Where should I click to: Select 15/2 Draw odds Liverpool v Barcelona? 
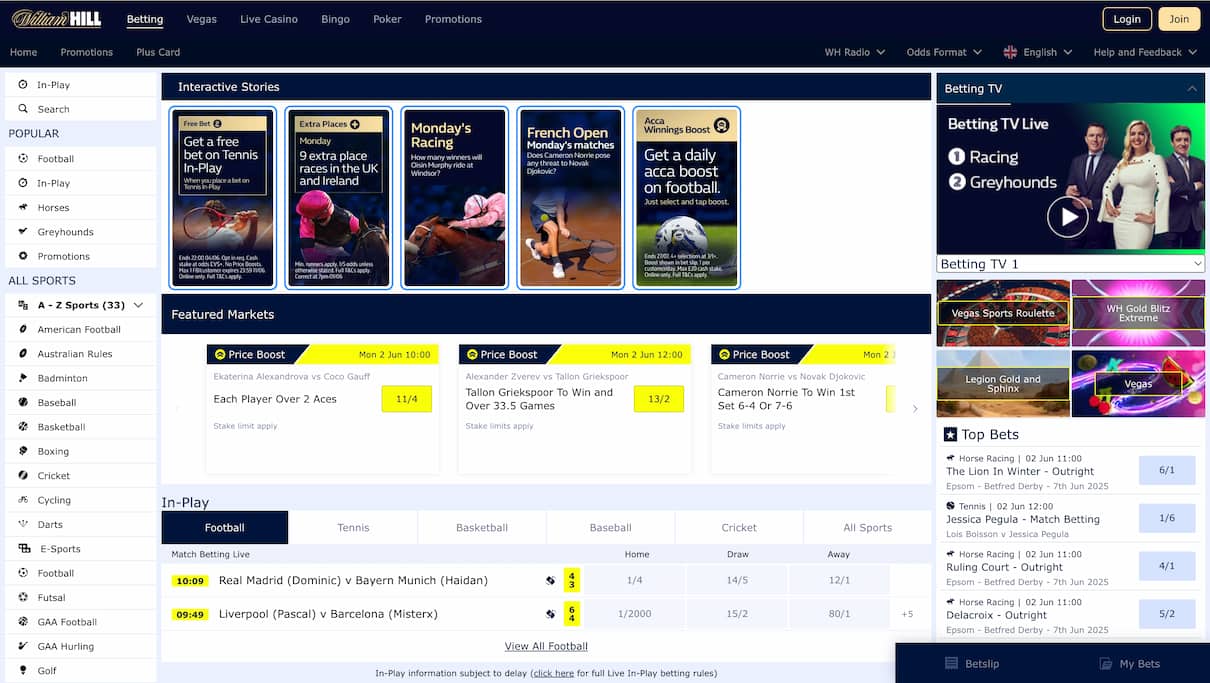[x=737, y=614]
